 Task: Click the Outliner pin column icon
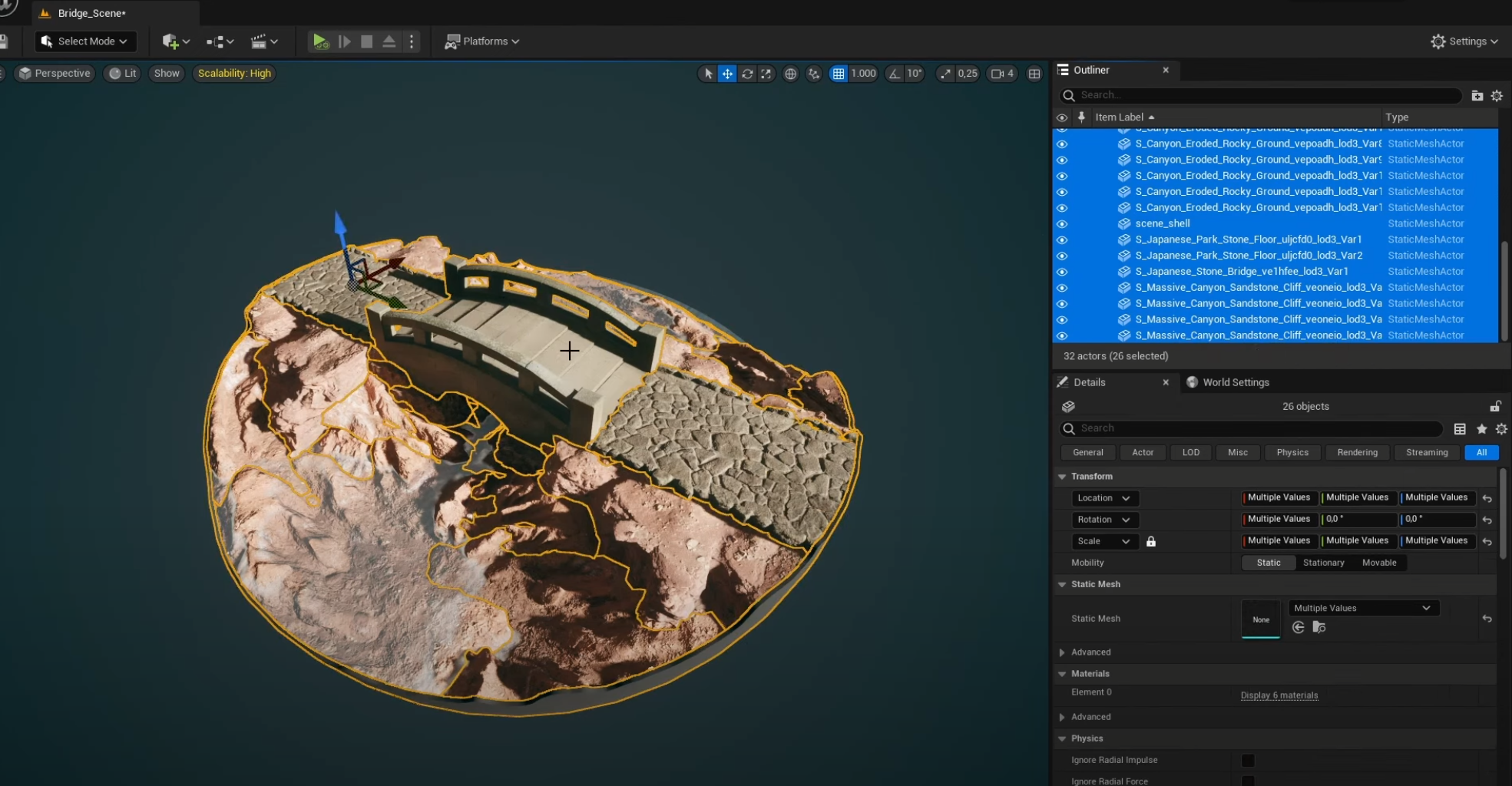[1081, 117]
